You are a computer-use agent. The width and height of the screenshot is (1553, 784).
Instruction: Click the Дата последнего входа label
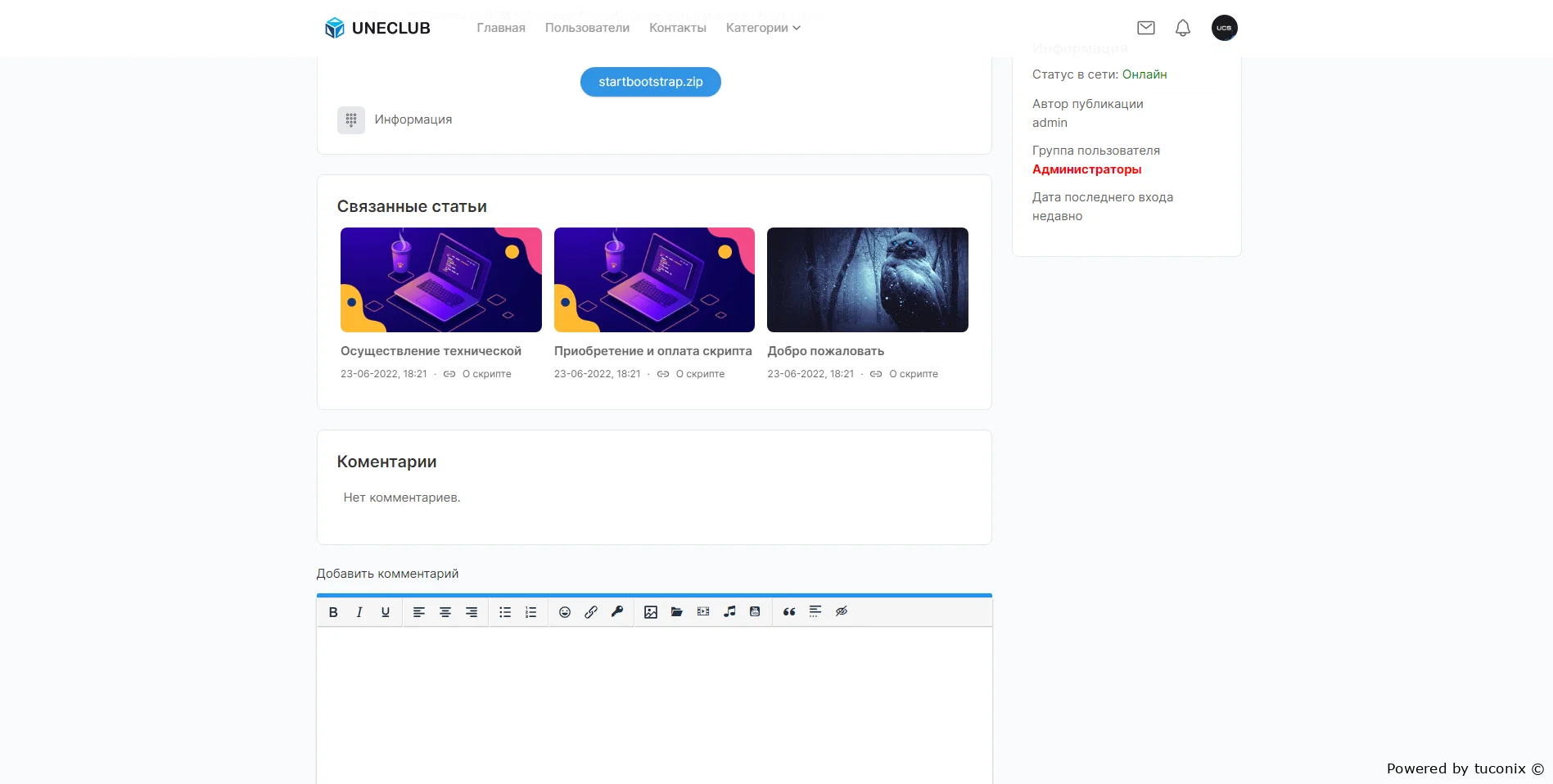1103,197
